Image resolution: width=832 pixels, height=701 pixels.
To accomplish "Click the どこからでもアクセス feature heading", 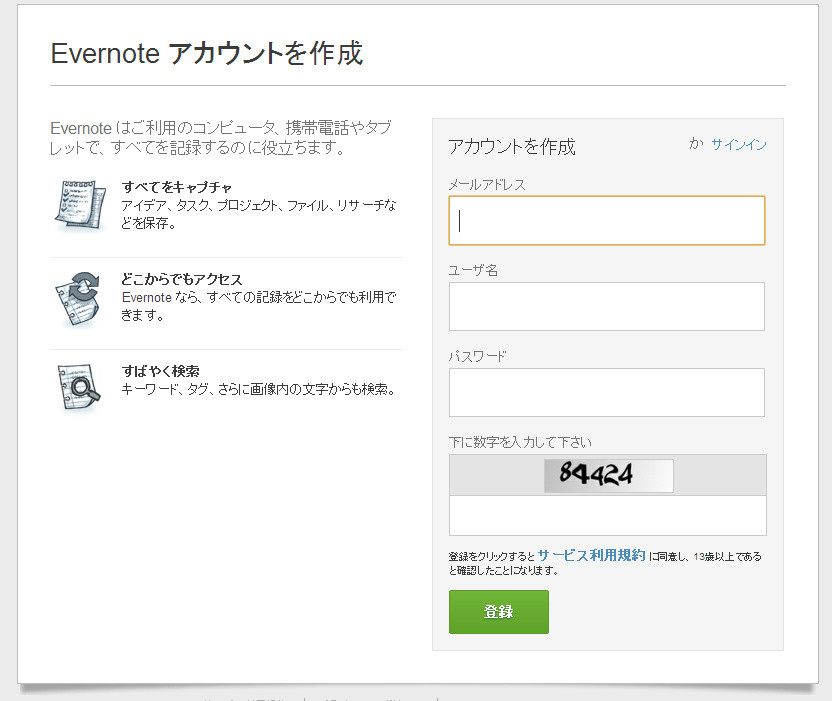I will pyautogui.click(x=182, y=279).
